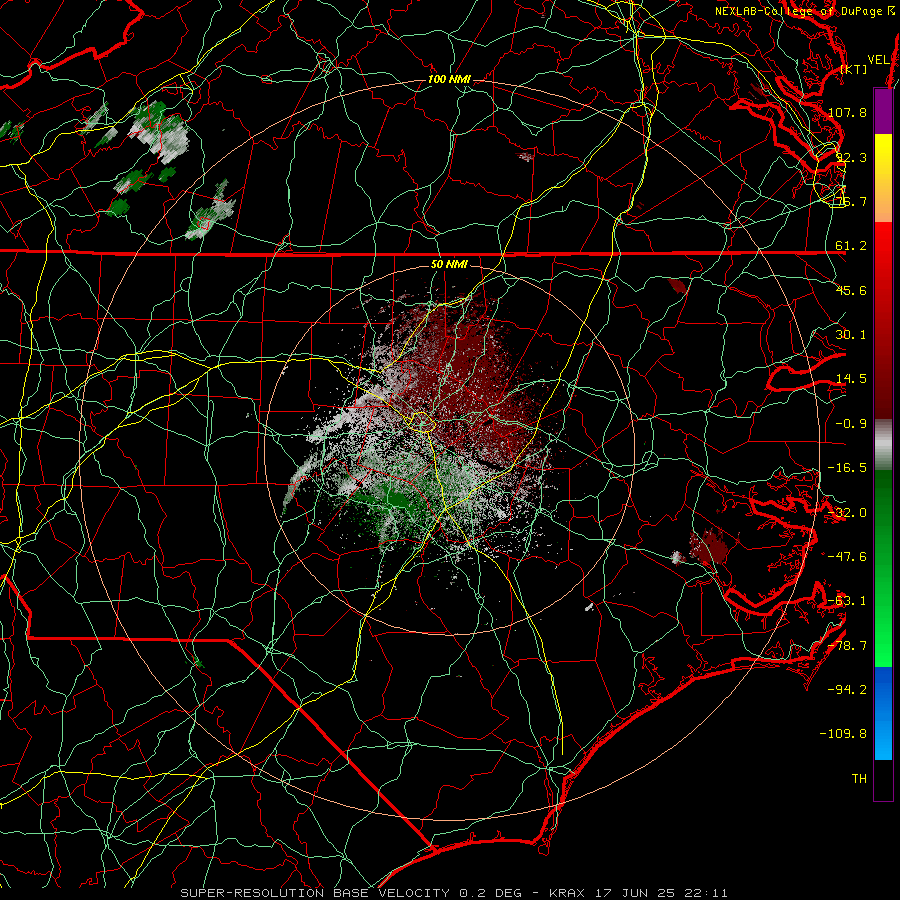Pick the gray segment of the color bar
This screenshot has width=900, height=900.
883,445
